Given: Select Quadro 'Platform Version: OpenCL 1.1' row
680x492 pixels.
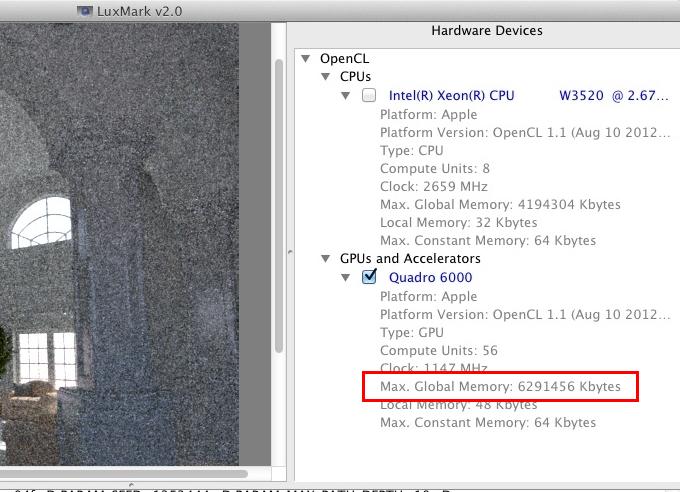Looking at the screenshot, I should pyautogui.click(x=525, y=314).
